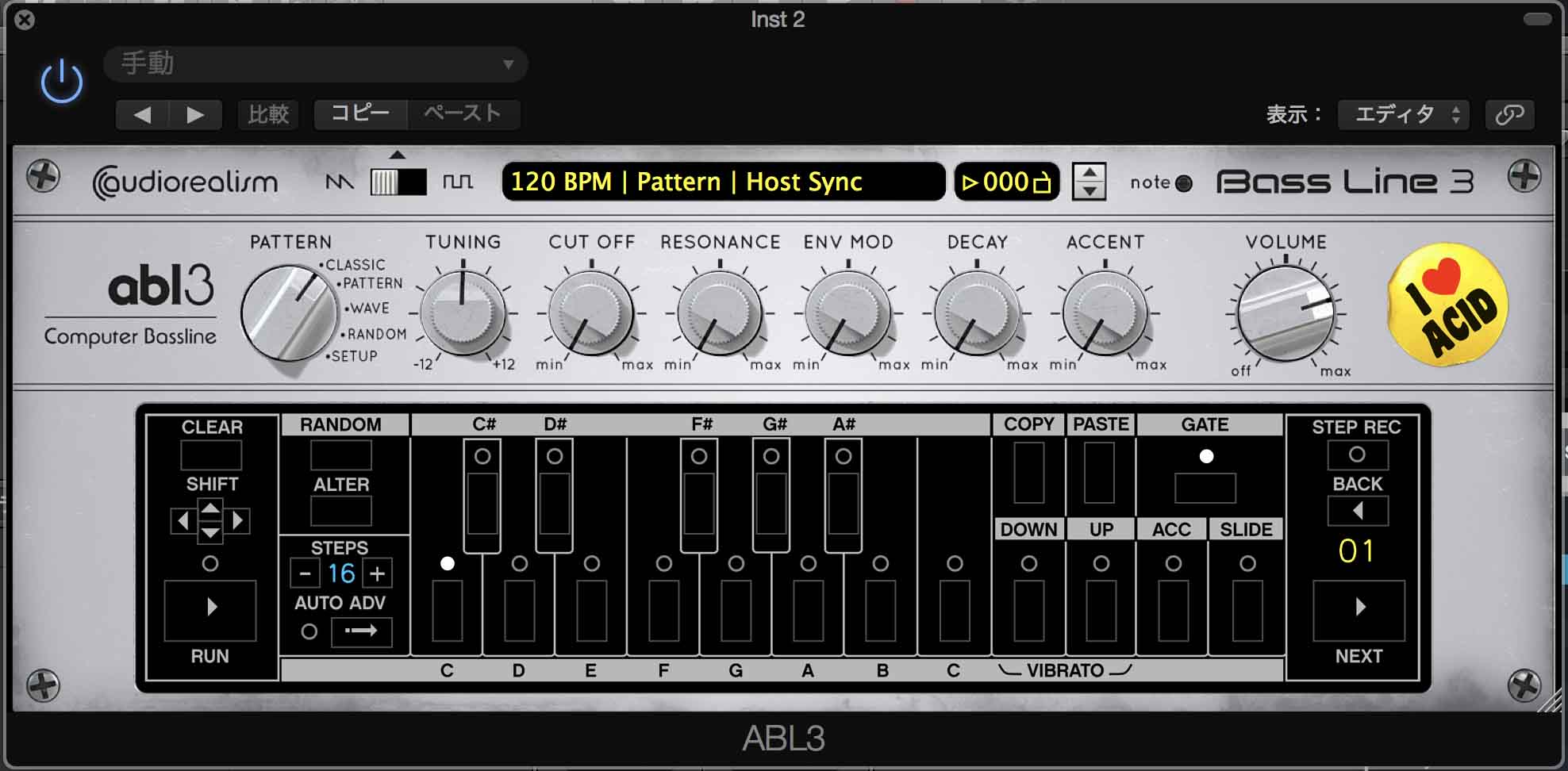The image size is (1568, 771).
Task: Toggle the plugin power bypass button
Action: [x=62, y=82]
